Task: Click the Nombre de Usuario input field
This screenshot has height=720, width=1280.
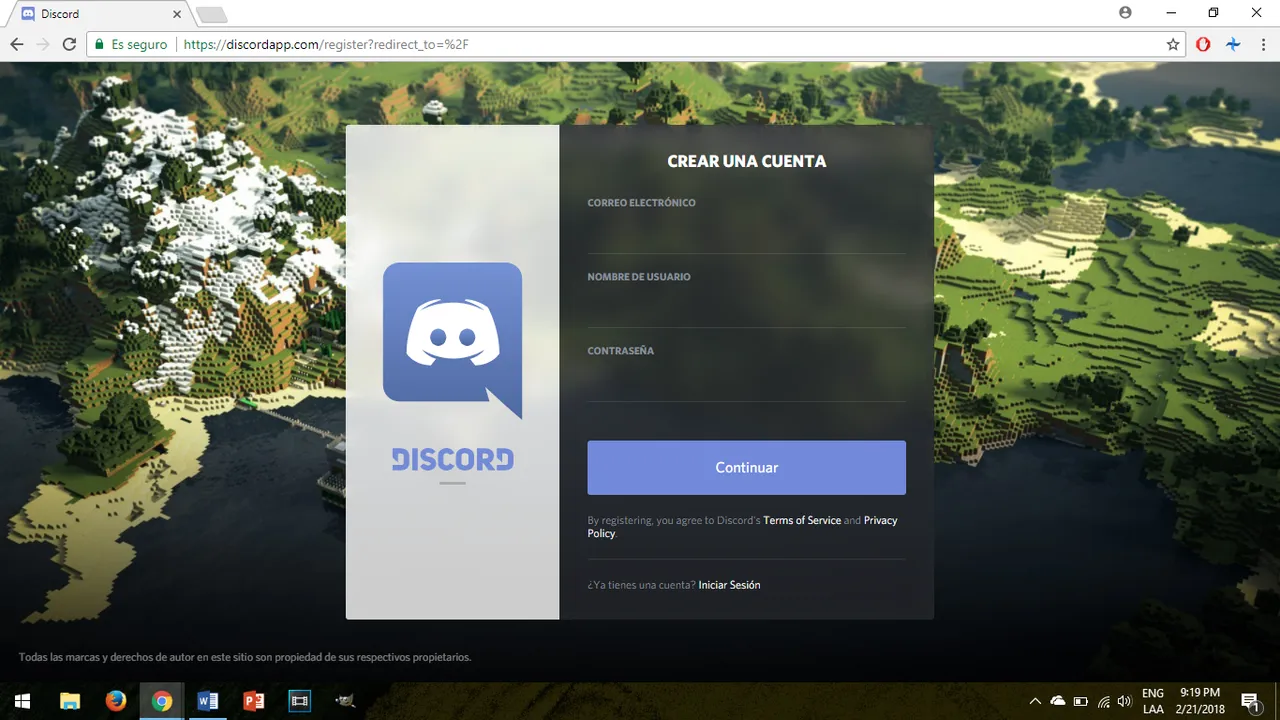Action: pos(746,310)
